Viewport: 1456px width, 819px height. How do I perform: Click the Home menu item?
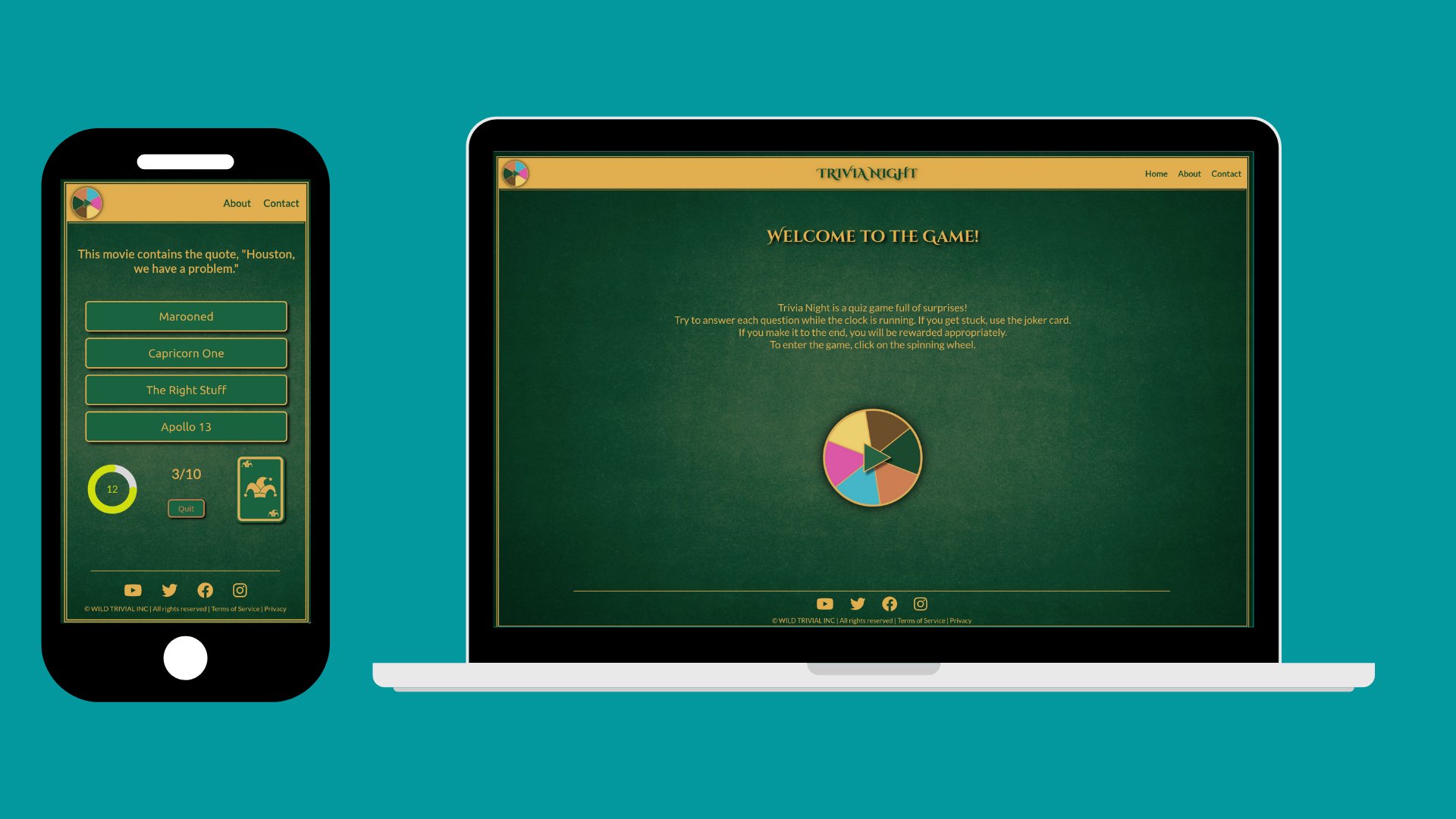point(1156,173)
